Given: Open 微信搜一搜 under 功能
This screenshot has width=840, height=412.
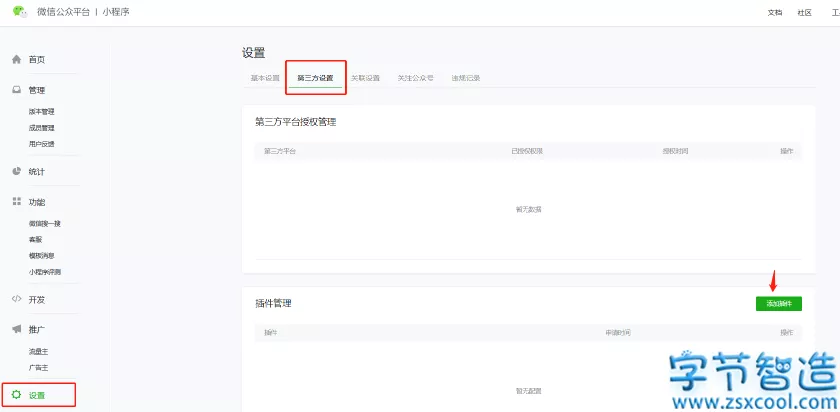Looking at the screenshot, I should point(45,223).
